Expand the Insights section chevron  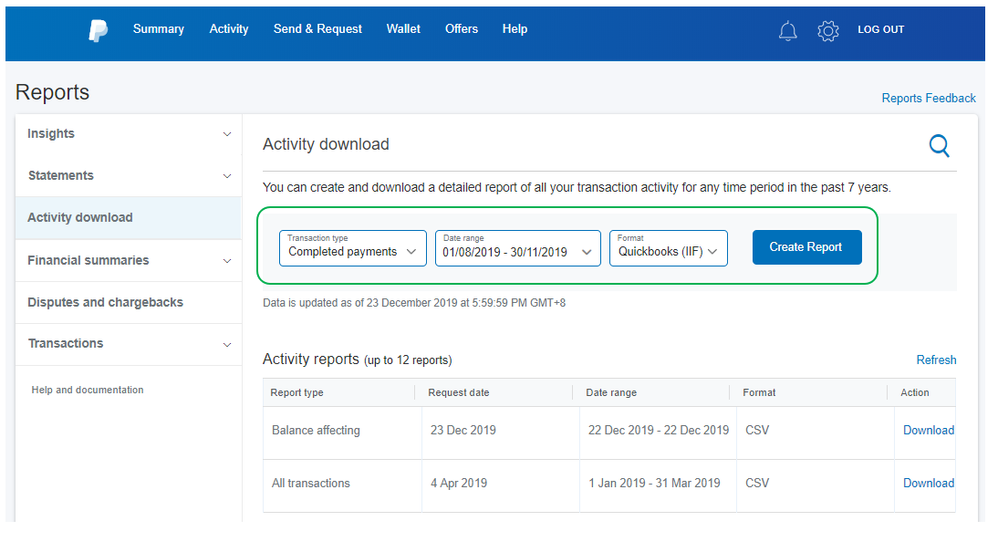pos(227,134)
